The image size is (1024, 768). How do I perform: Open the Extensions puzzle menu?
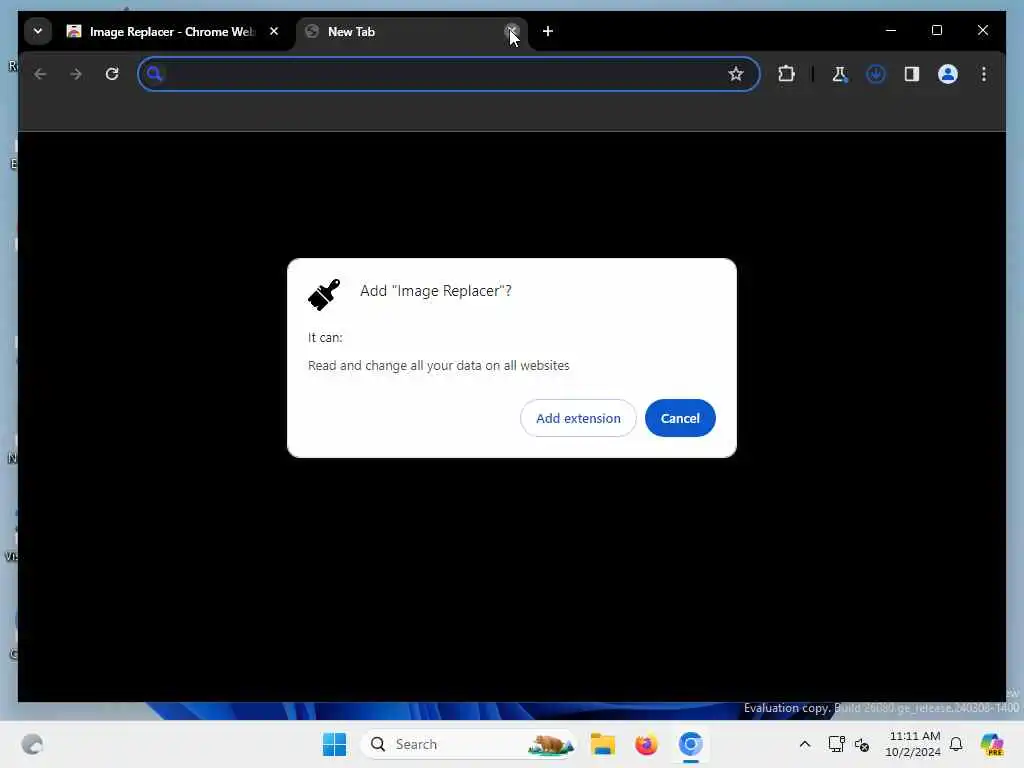click(x=786, y=74)
